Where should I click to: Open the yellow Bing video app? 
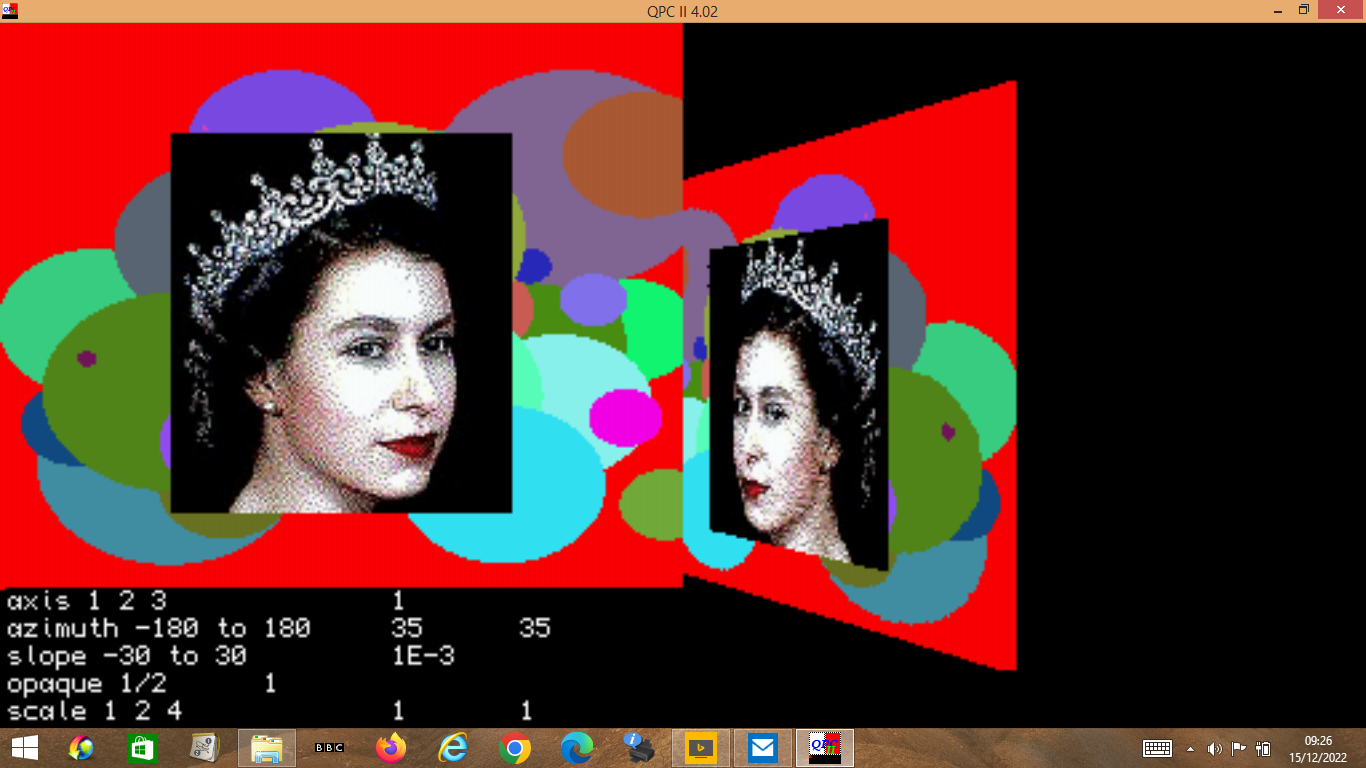(x=701, y=747)
